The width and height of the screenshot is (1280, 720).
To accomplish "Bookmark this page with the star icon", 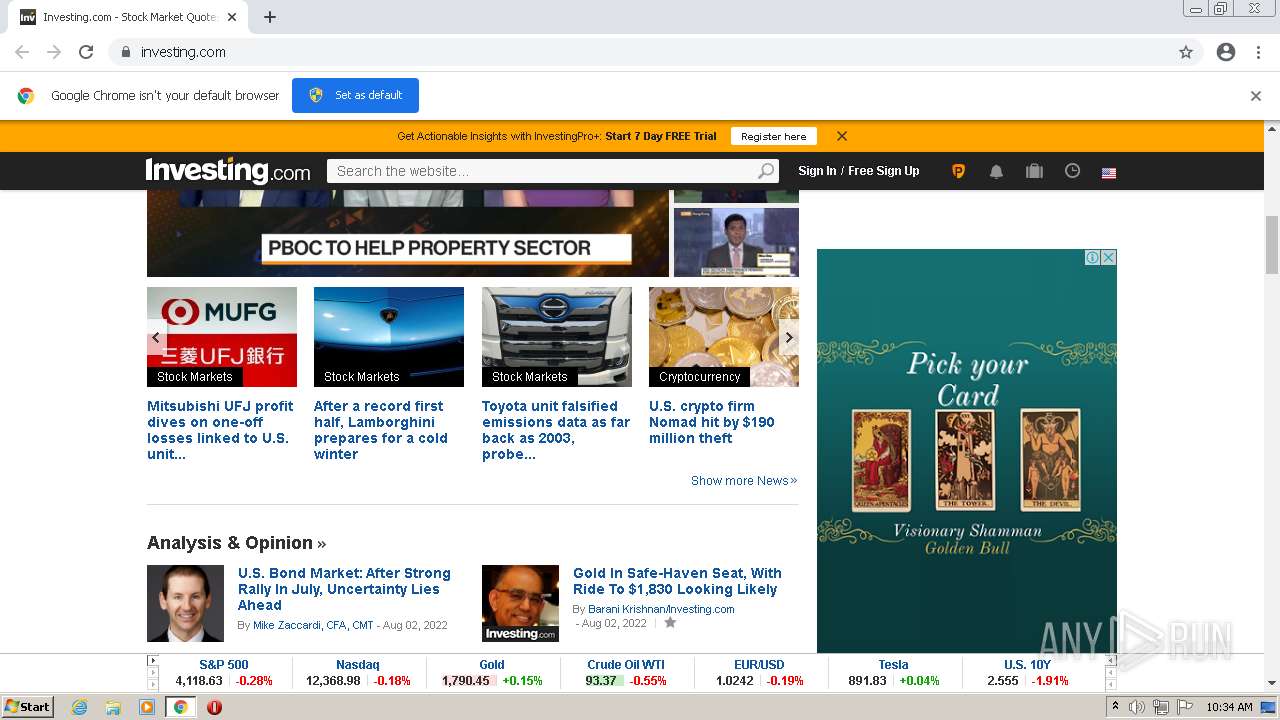I will click(1186, 52).
